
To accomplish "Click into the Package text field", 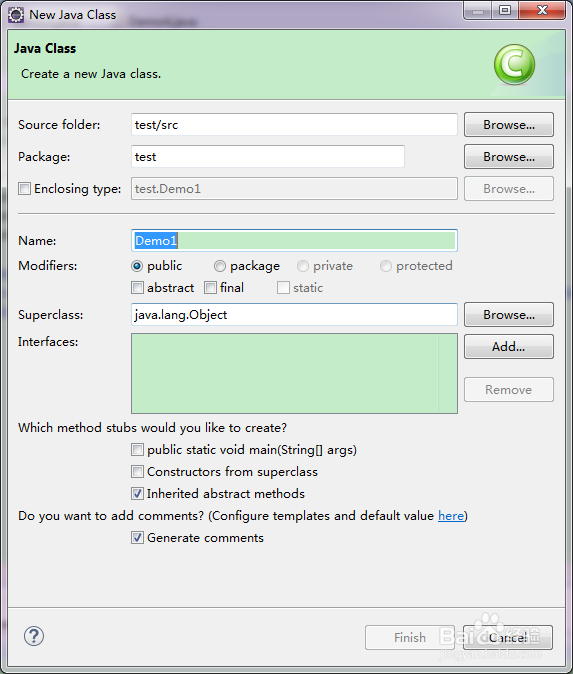I will (x=268, y=157).
